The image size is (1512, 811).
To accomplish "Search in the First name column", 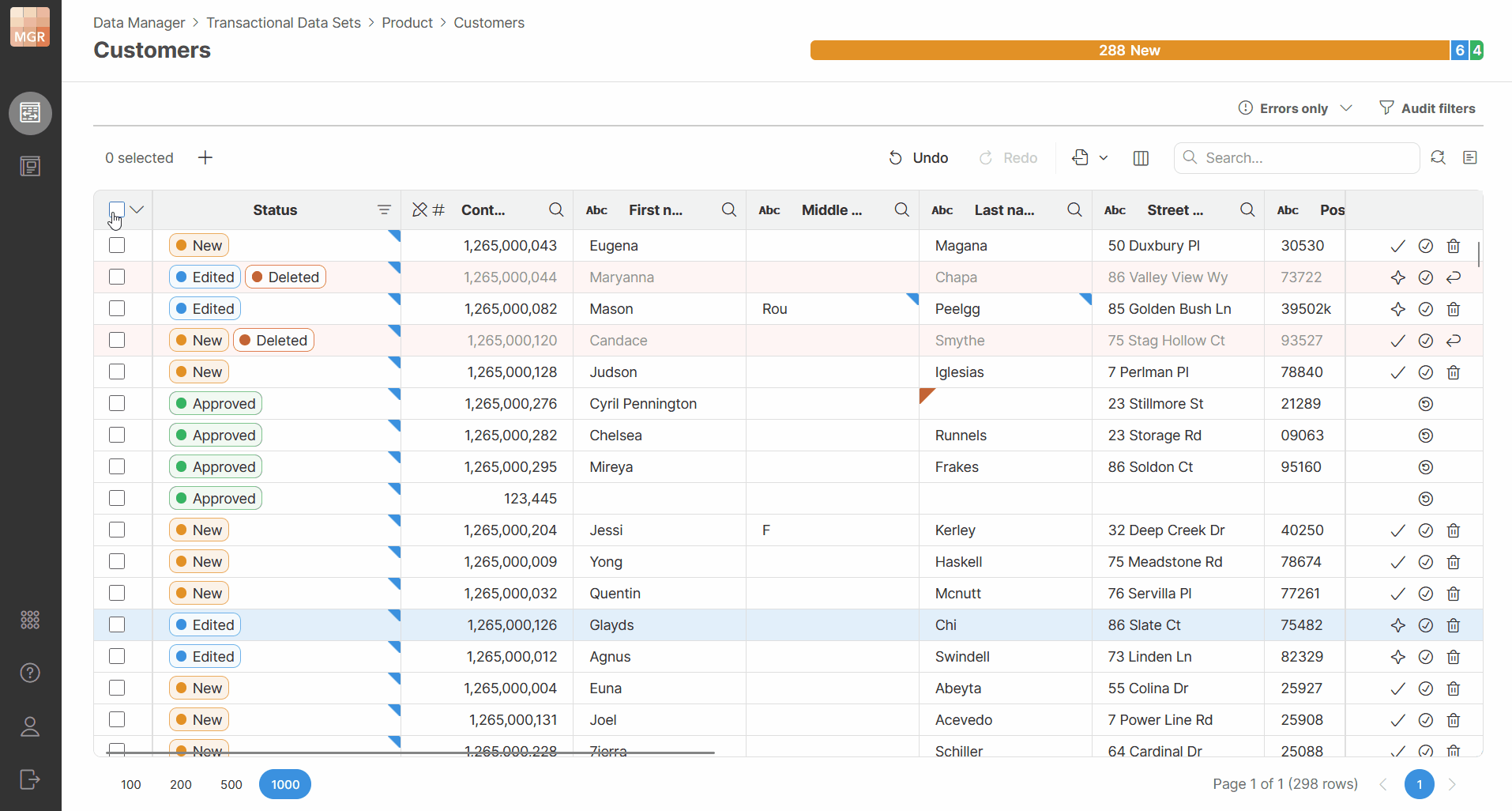I will (x=729, y=209).
